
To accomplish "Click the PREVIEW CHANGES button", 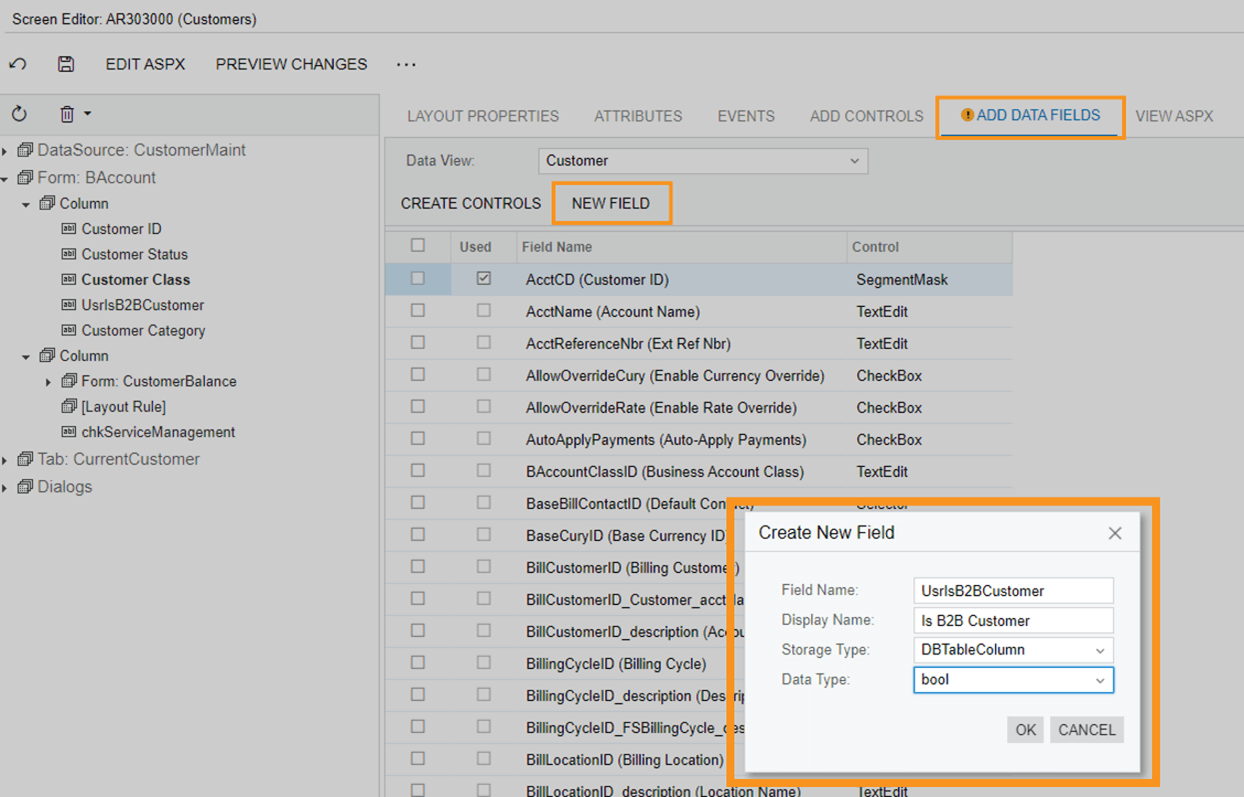I will [x=292, y=64].
